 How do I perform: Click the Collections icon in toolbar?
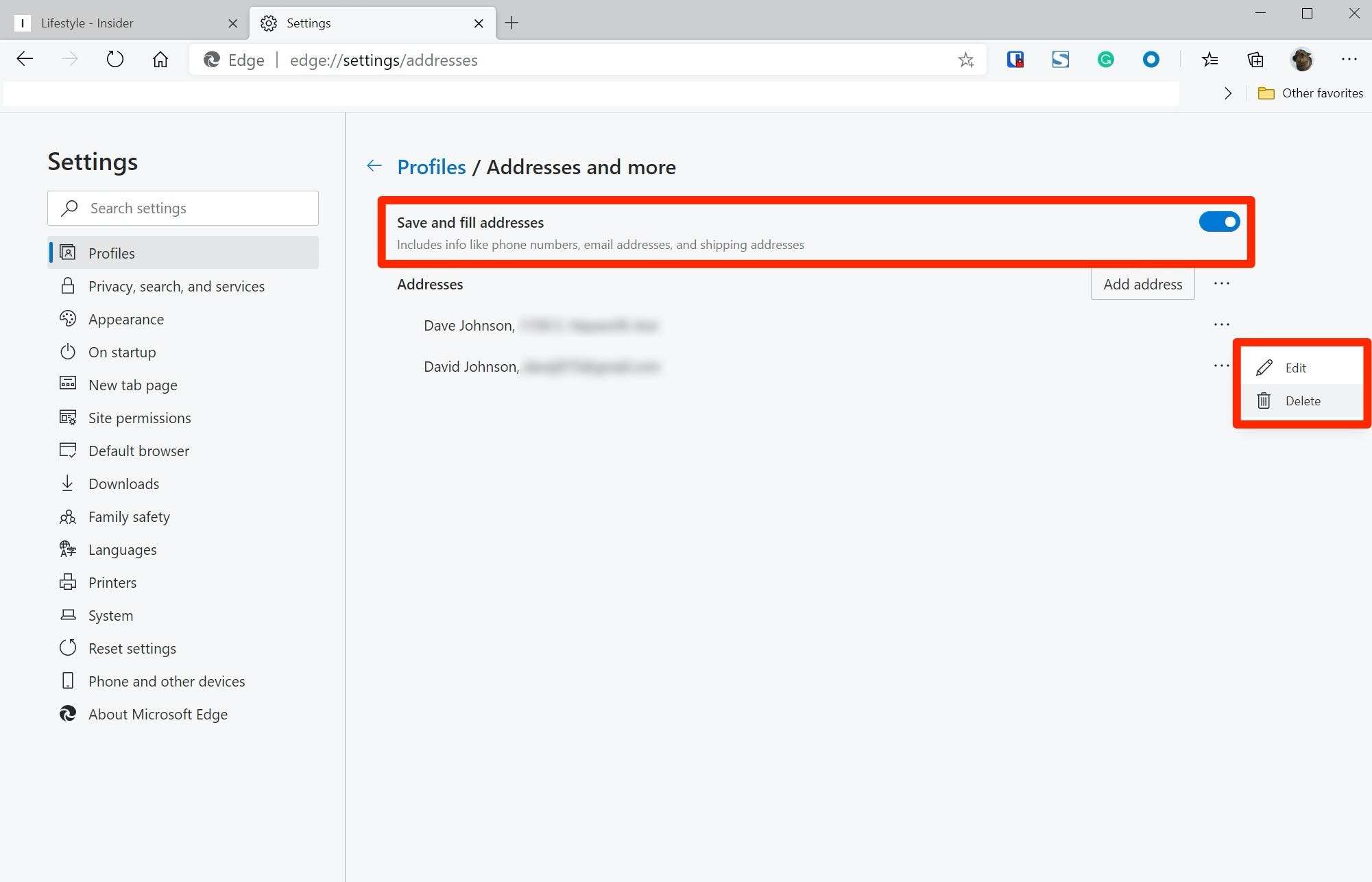click(1256, 60)
